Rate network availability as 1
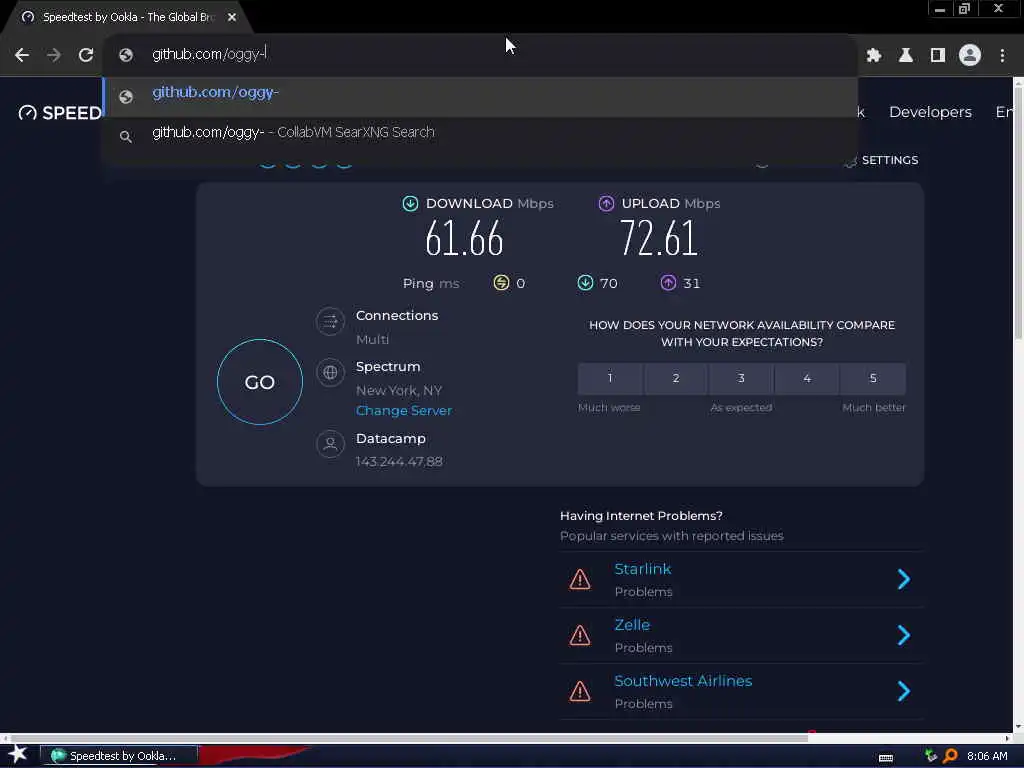 pos(610,378)
